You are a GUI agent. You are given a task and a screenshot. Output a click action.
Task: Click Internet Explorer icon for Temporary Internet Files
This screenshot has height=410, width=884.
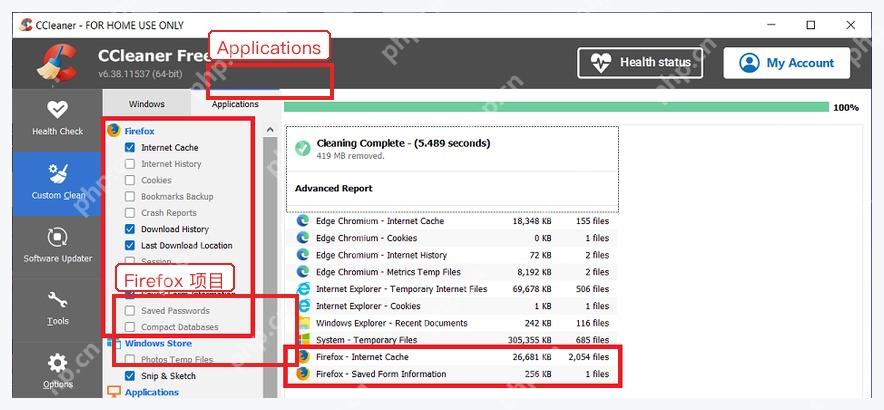303,289
